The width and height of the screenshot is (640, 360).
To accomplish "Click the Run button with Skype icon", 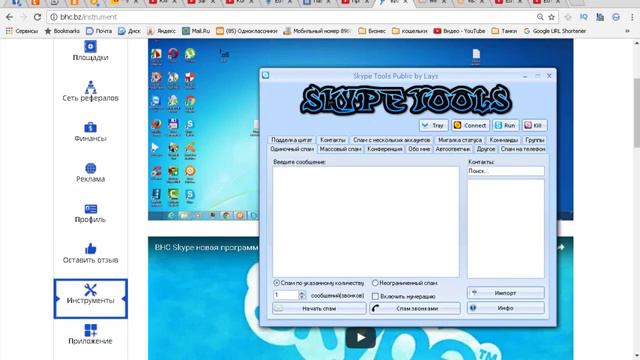I will click(x=505, y=125).
